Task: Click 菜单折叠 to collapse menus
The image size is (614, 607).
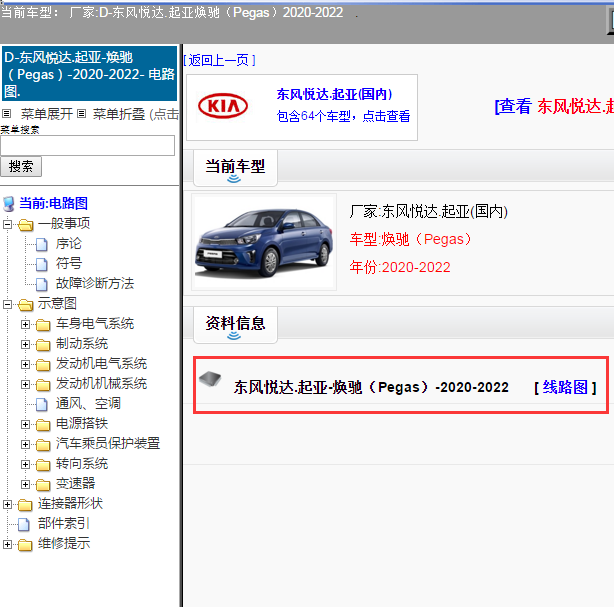Action: [119, 114]
